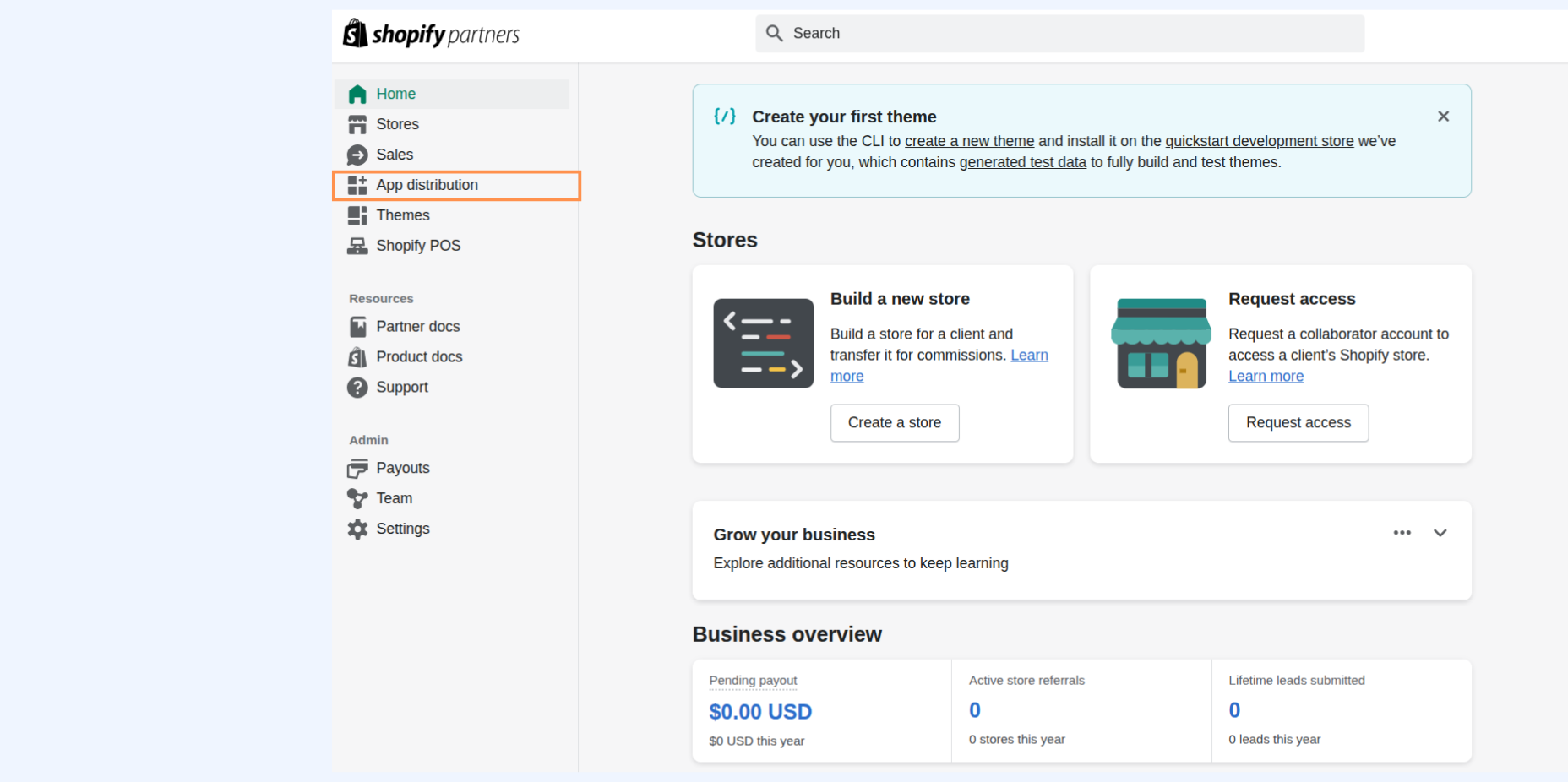Click the Create a store button
The width and height of the screenshot is (1568, 782).
pyautogui.click(x=895, y=423)
